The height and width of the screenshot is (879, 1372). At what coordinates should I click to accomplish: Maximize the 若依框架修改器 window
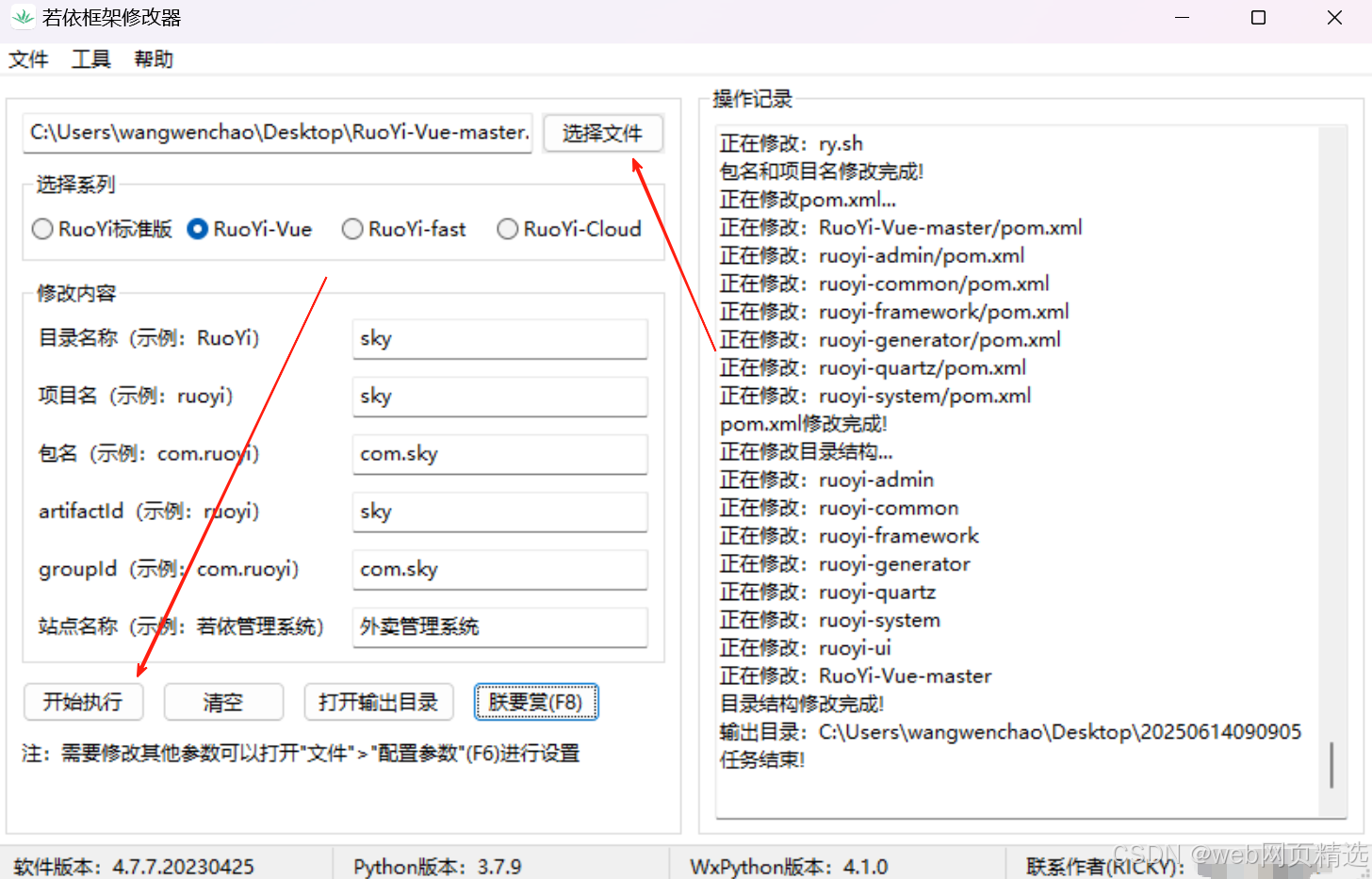pyautogui.click(x=1258, y=17)
